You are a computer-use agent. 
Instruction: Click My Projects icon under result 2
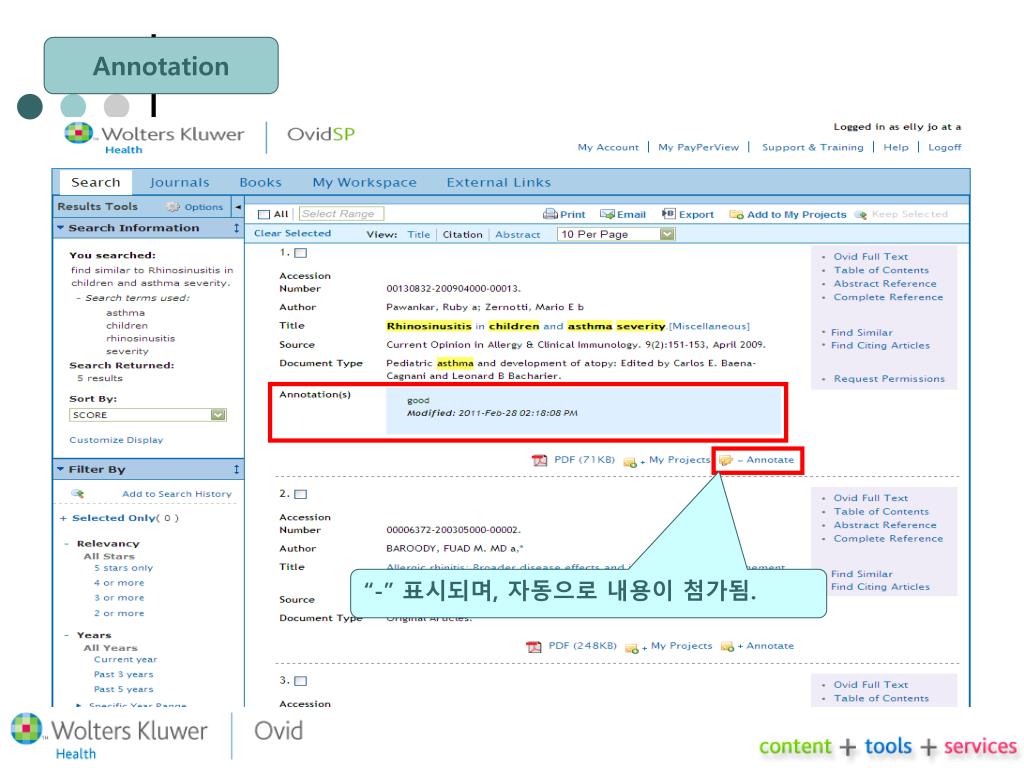[632, 647]
